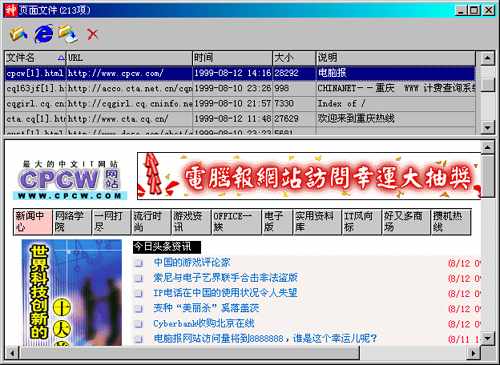
Task: Sort list by 文件名 column header
Action: coord(35,58)
